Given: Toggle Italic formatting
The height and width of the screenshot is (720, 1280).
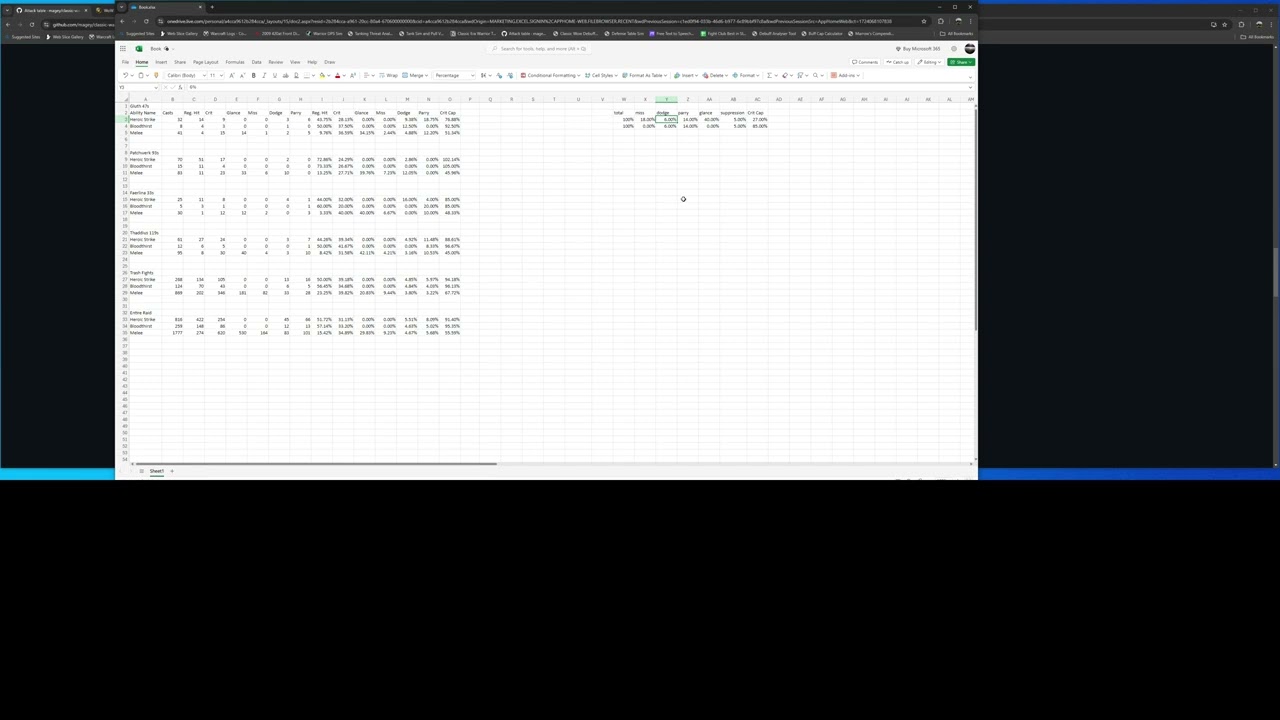Looking at the screenshot, I should point(264,75).
